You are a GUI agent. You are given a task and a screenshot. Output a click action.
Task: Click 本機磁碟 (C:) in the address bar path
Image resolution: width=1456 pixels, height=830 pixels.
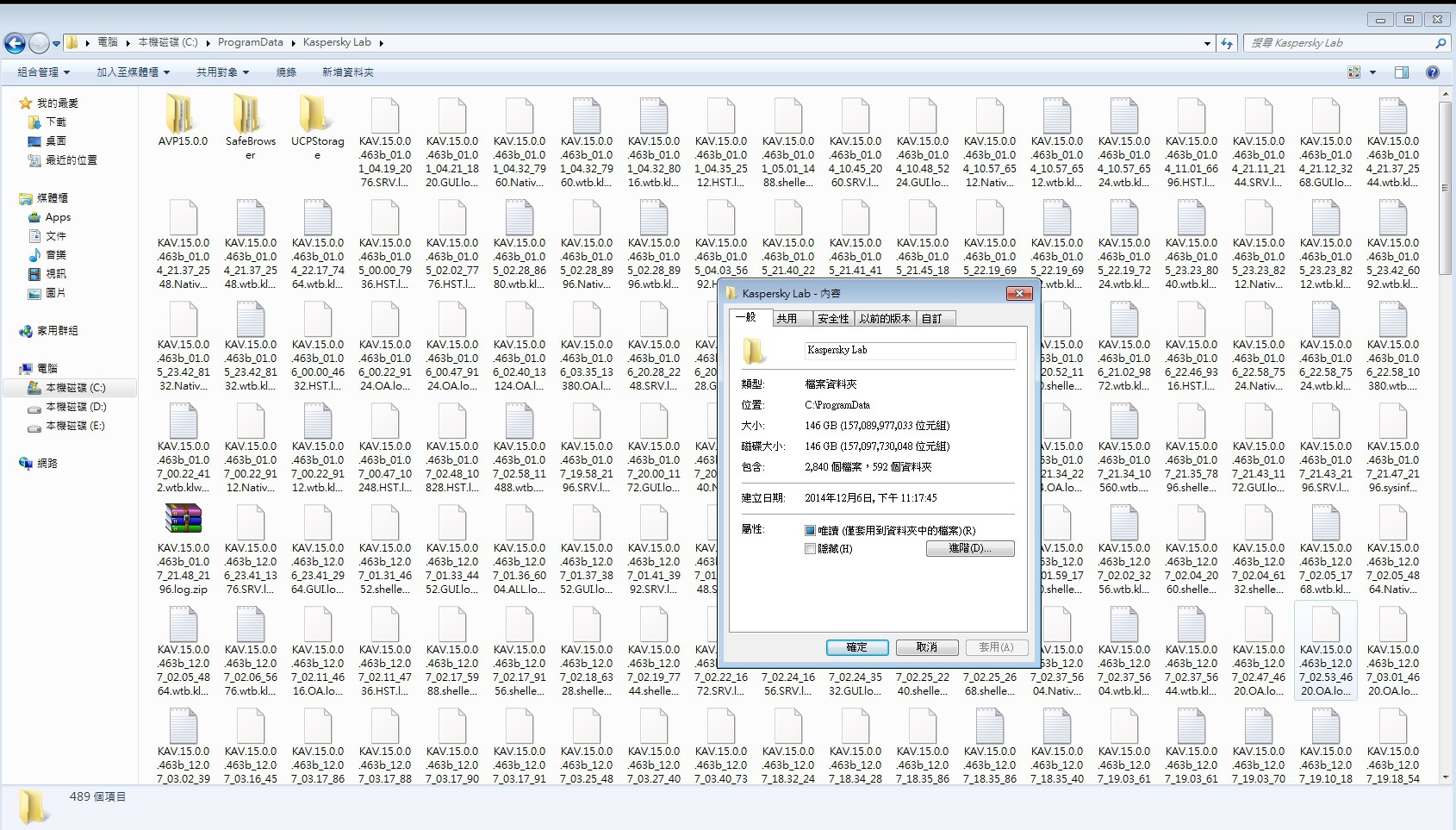click(x=168, y=42)
